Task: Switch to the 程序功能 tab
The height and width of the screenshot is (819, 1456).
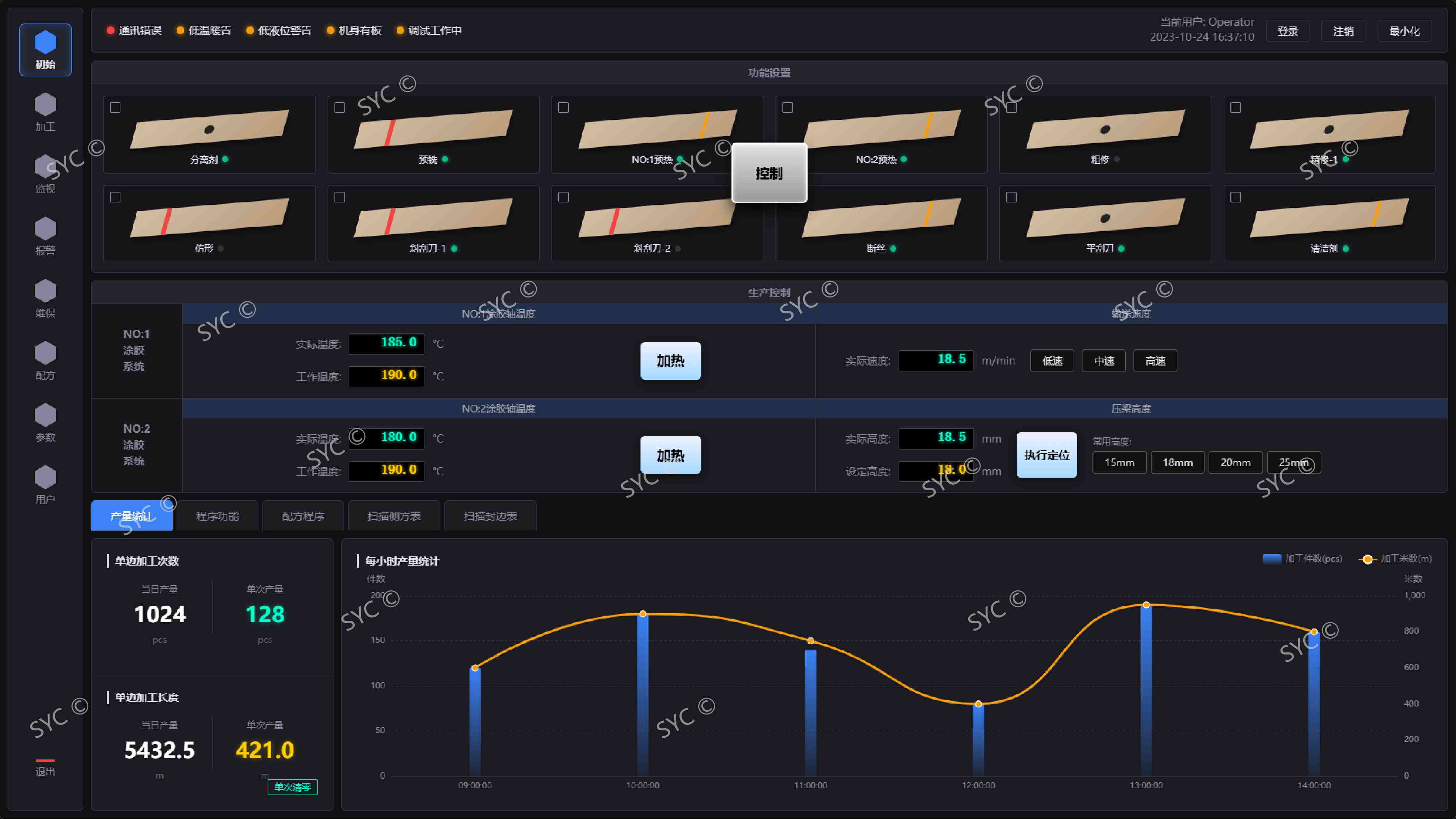Action: (218, 516)
